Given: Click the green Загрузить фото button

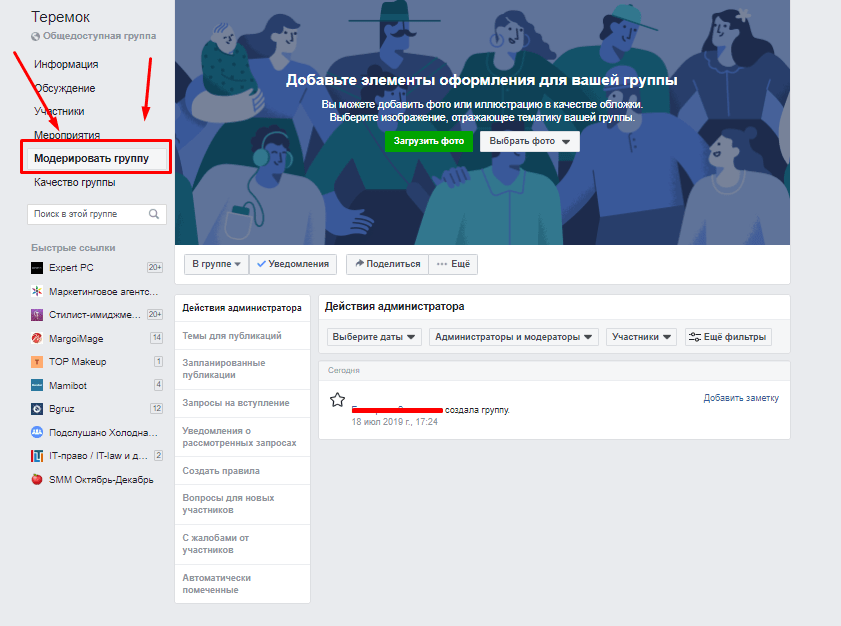Looking at the screenshot, I should click(429, 141).
